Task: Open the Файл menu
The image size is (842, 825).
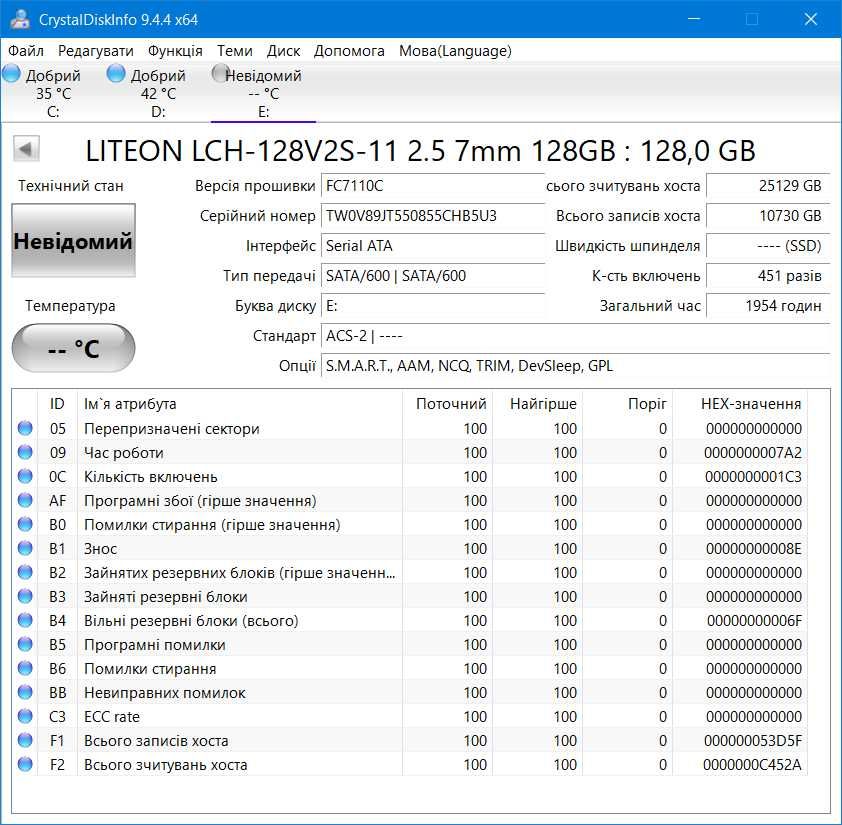Action: [x=26, y=51]
